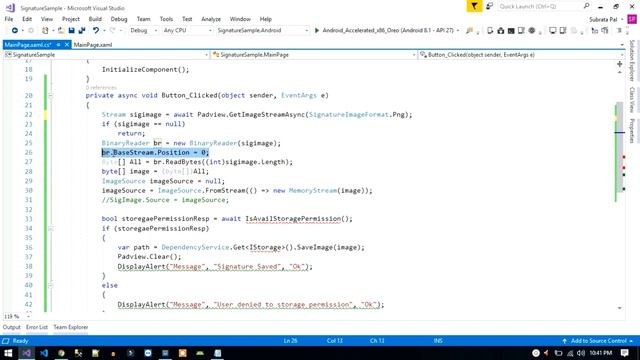Click the Pair to Mac monitor icon
This screenshot has width=640, height=360.
point(553,31)
